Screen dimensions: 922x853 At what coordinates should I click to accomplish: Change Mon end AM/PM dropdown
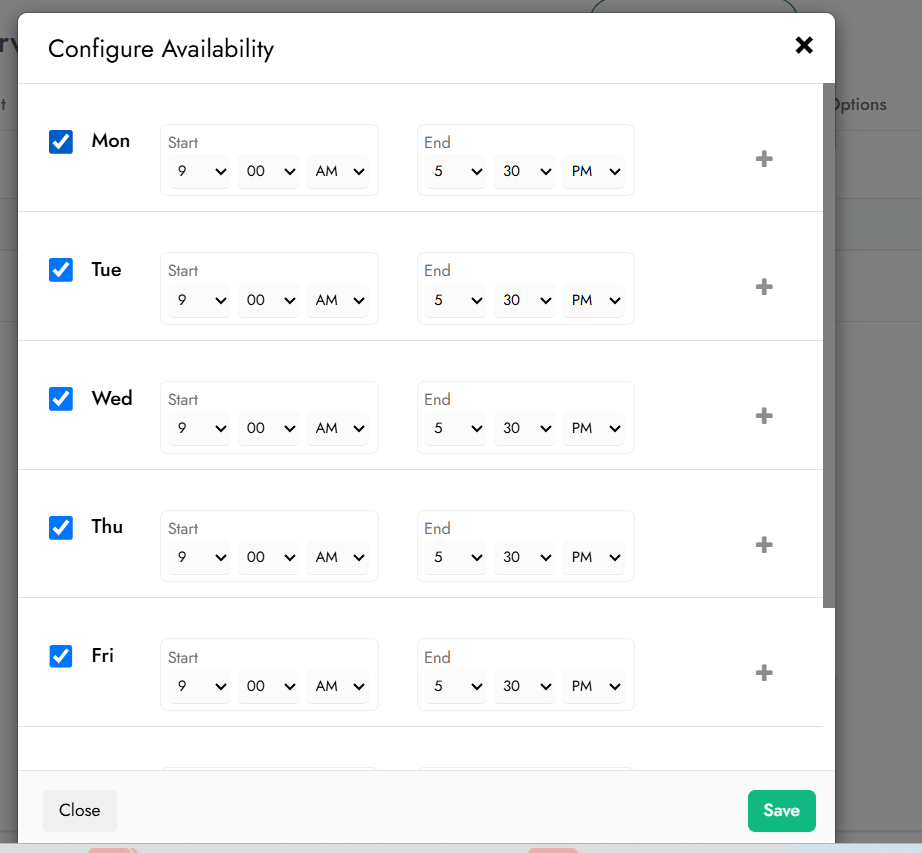click(593, 171)
